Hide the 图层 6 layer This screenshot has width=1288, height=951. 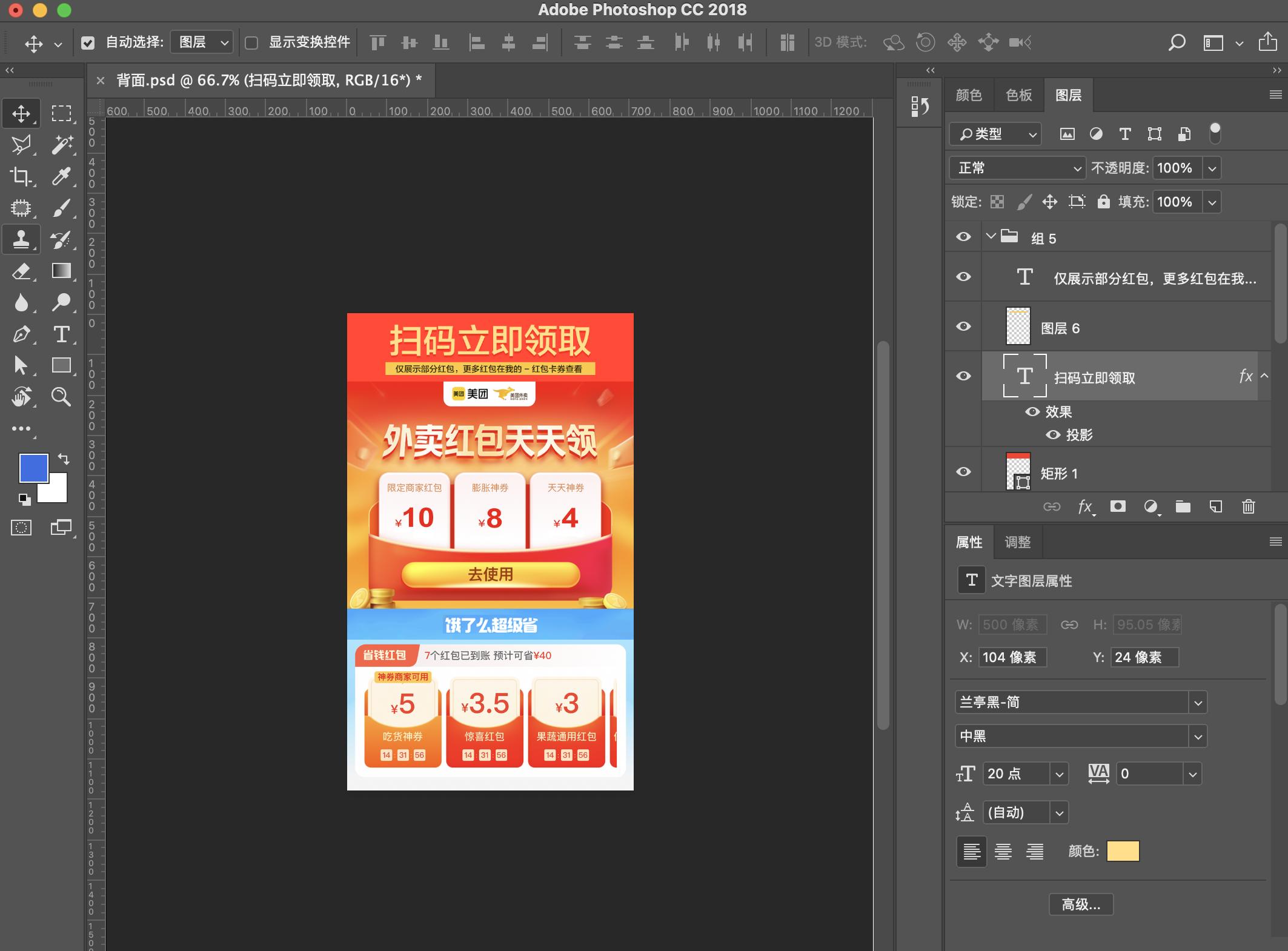[963, 326]
